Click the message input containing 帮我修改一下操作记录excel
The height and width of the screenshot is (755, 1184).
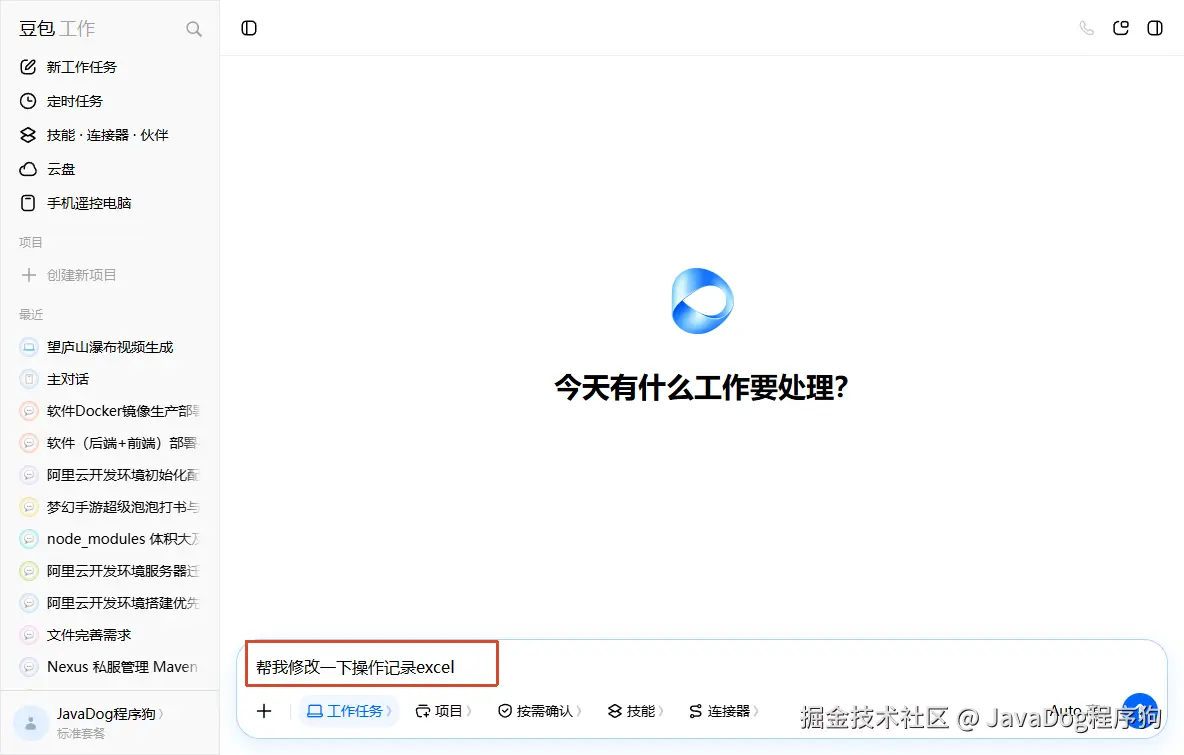click(x=702, y=667)
